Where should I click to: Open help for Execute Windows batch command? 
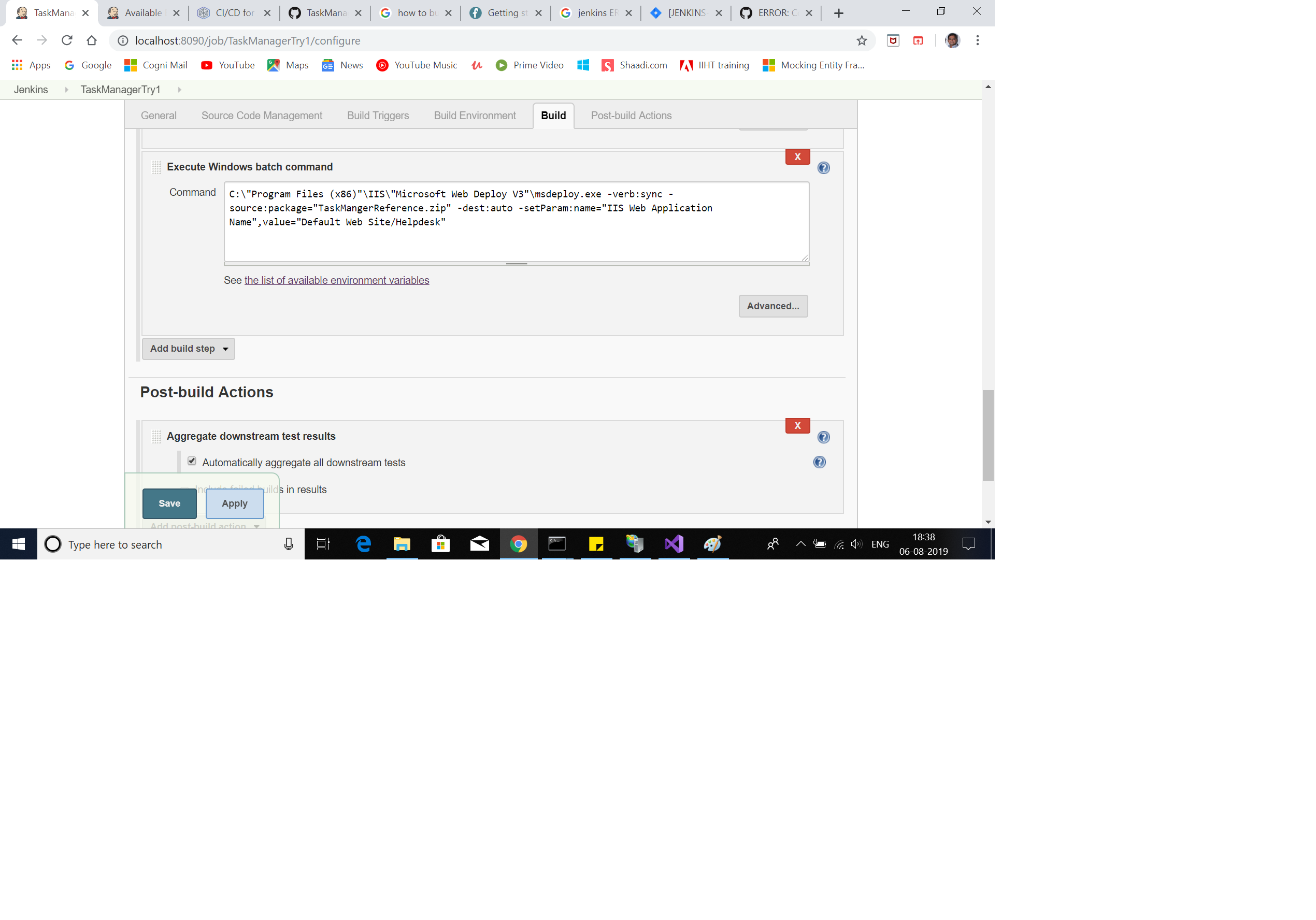coord(824,167)
